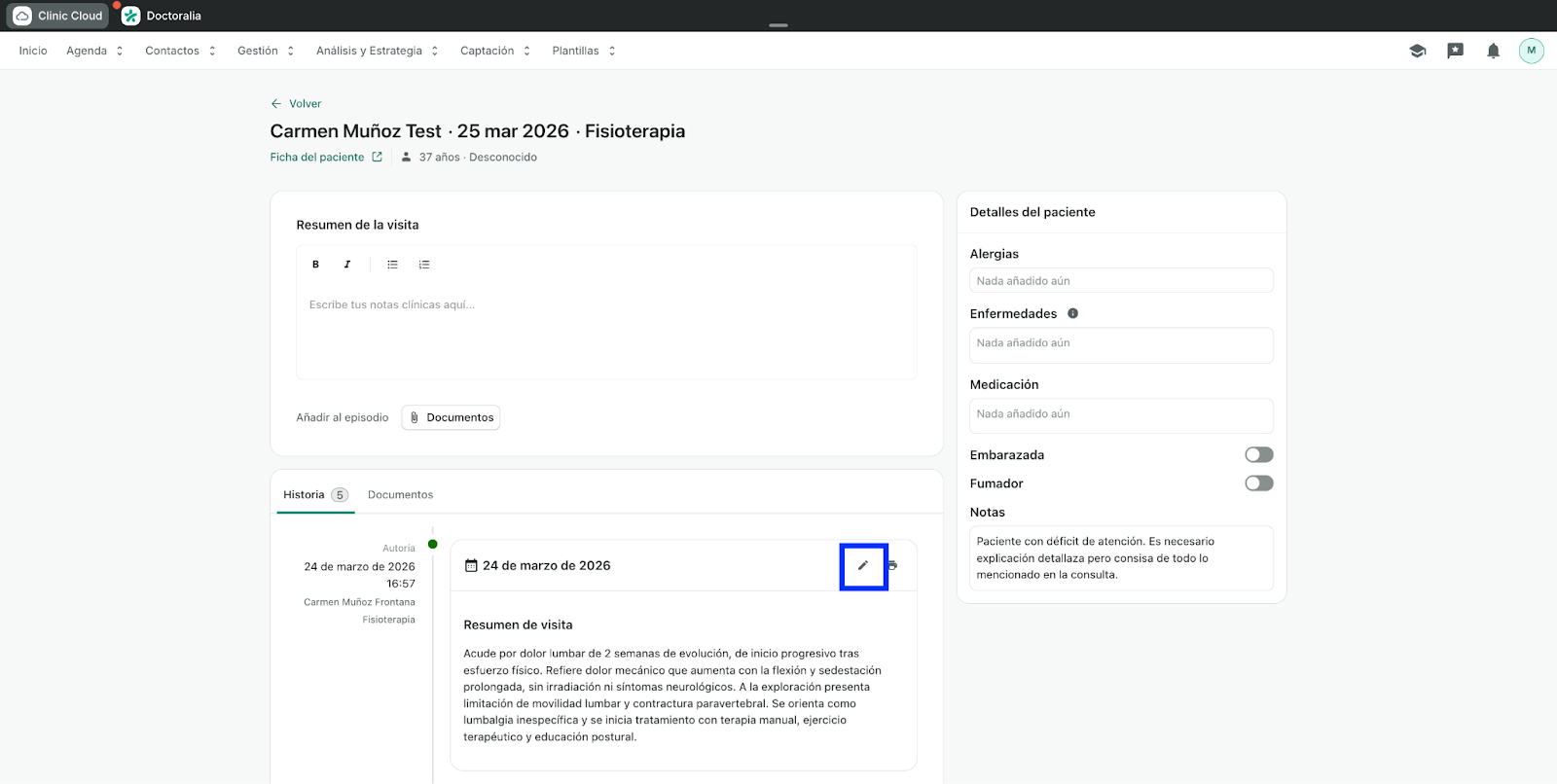Screen dimensions: 1557x784
Task: Print the 24 de marzo visit entry
Action: (x=892, y=565)
